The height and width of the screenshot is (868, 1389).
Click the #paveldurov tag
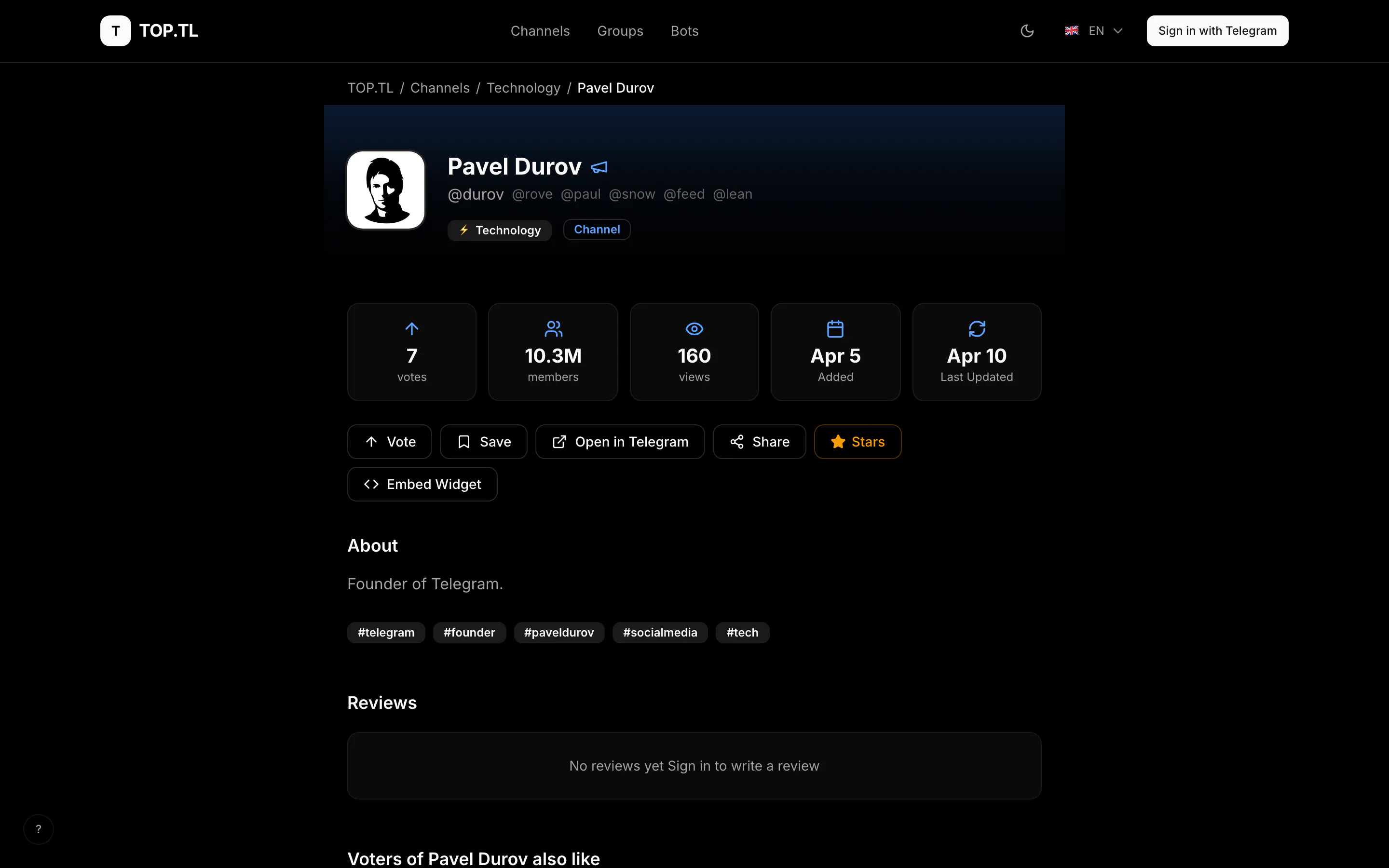[x=559, y=633]
